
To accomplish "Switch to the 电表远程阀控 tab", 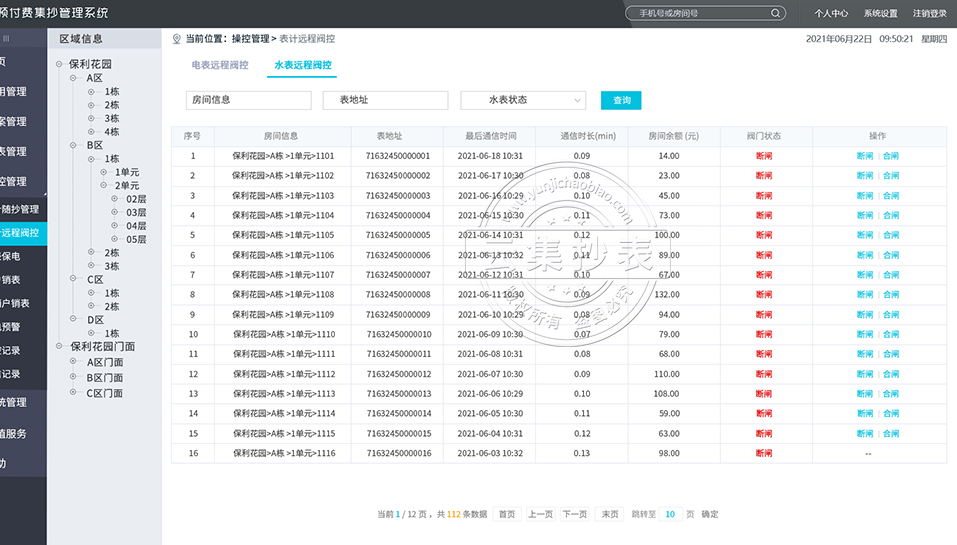I will click(x=220, y=65).
